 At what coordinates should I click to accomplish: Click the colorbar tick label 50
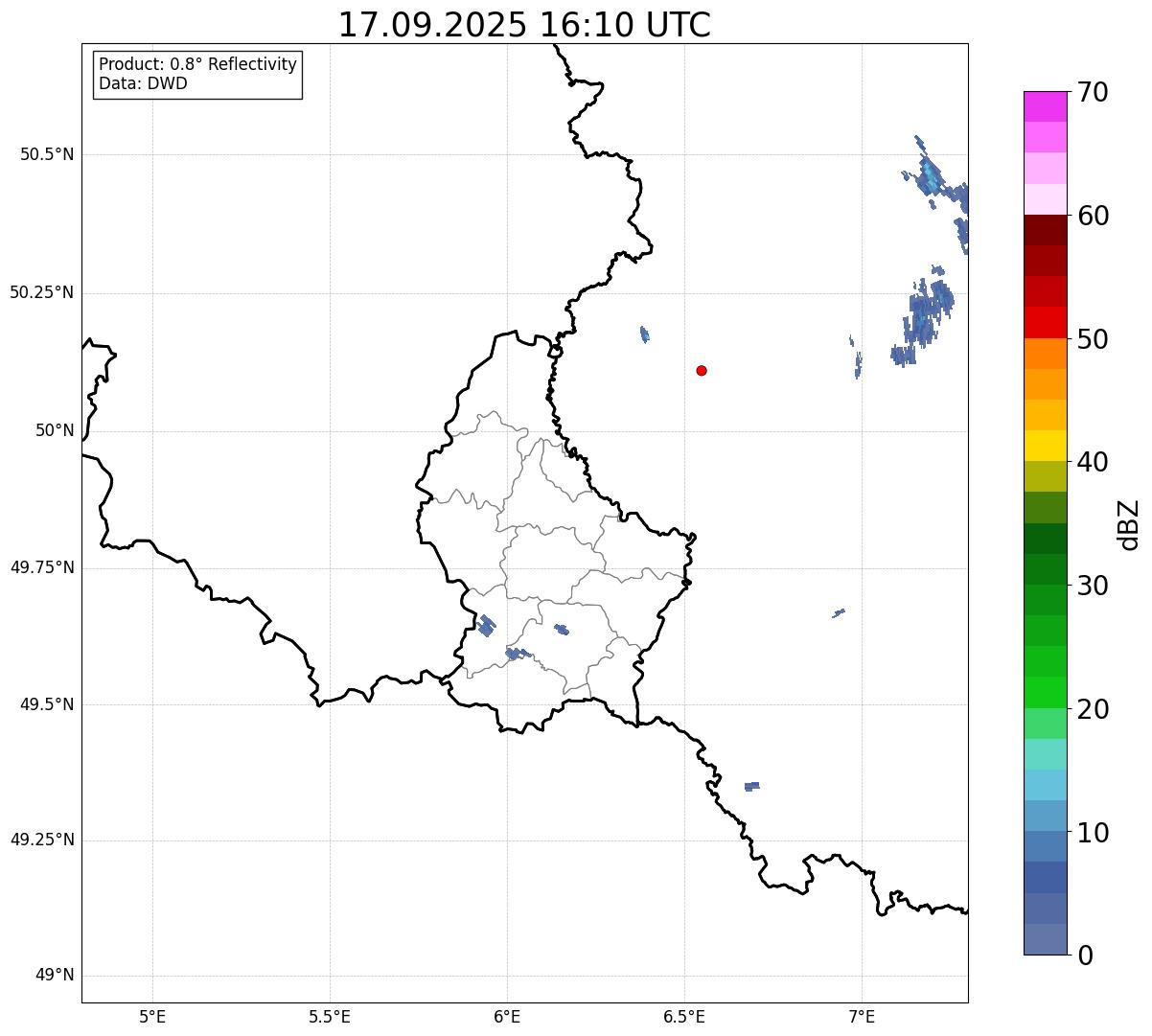[x=1093, y=339]
